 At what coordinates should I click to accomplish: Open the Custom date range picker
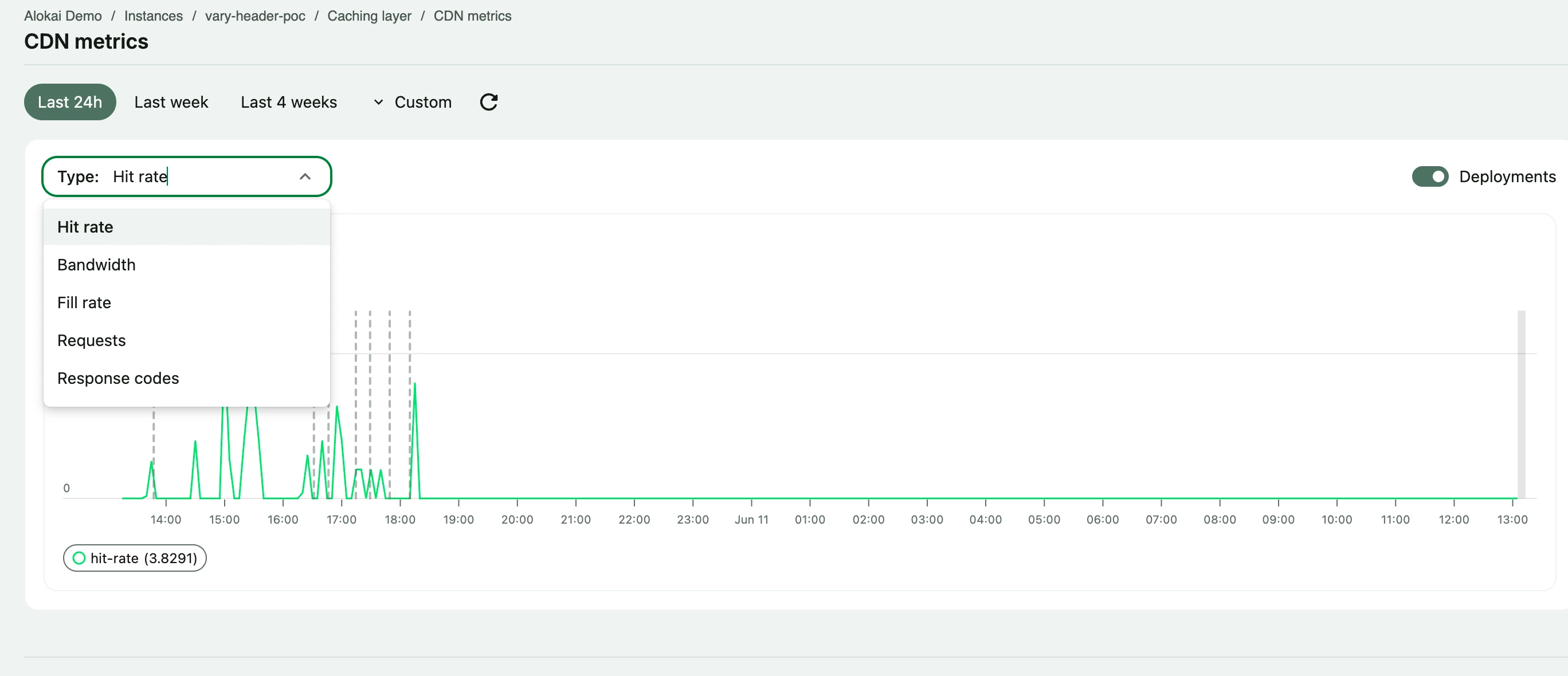(x=422, y=101)
